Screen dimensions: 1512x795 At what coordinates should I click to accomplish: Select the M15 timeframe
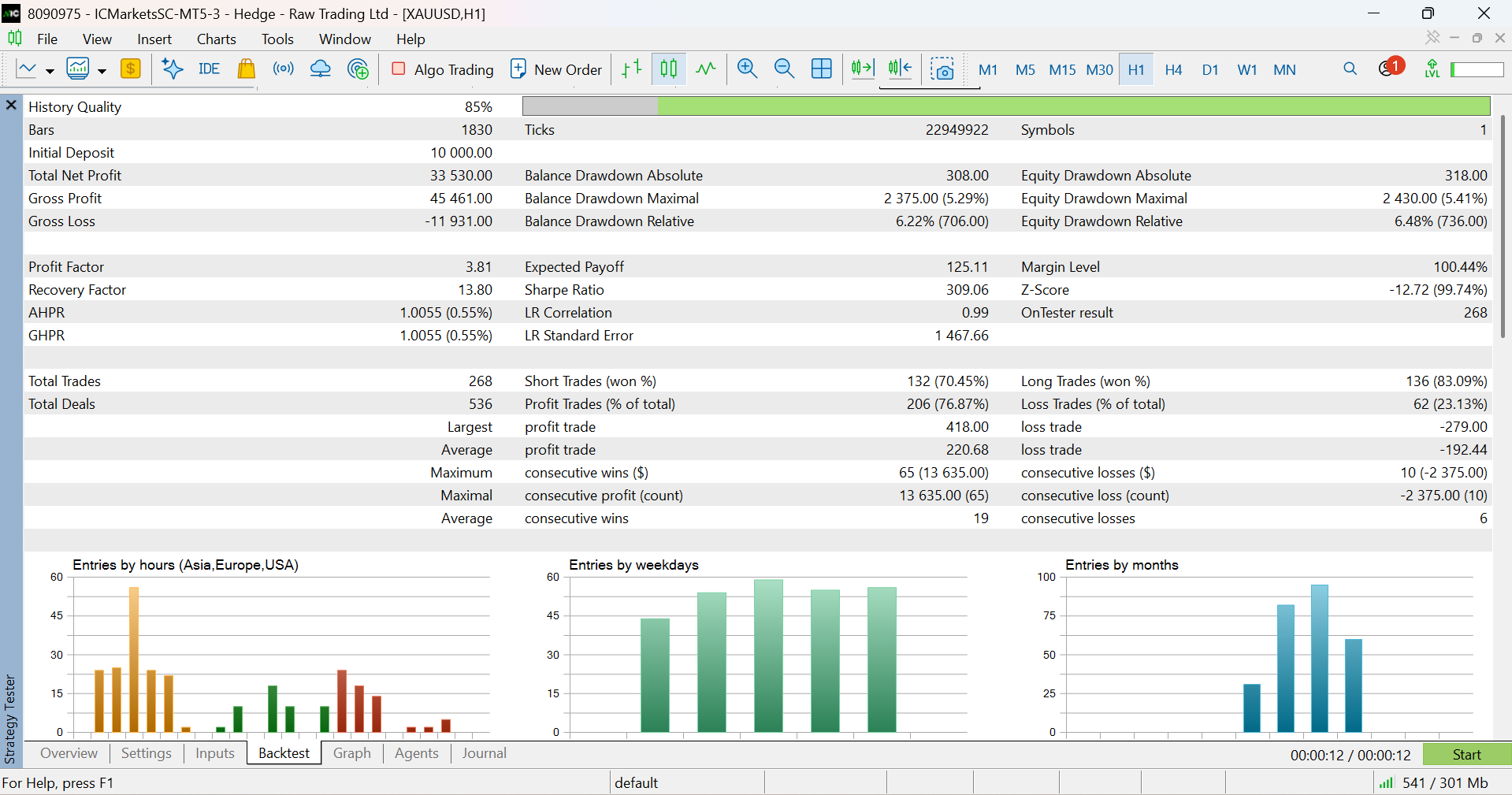coord(1062,69)
